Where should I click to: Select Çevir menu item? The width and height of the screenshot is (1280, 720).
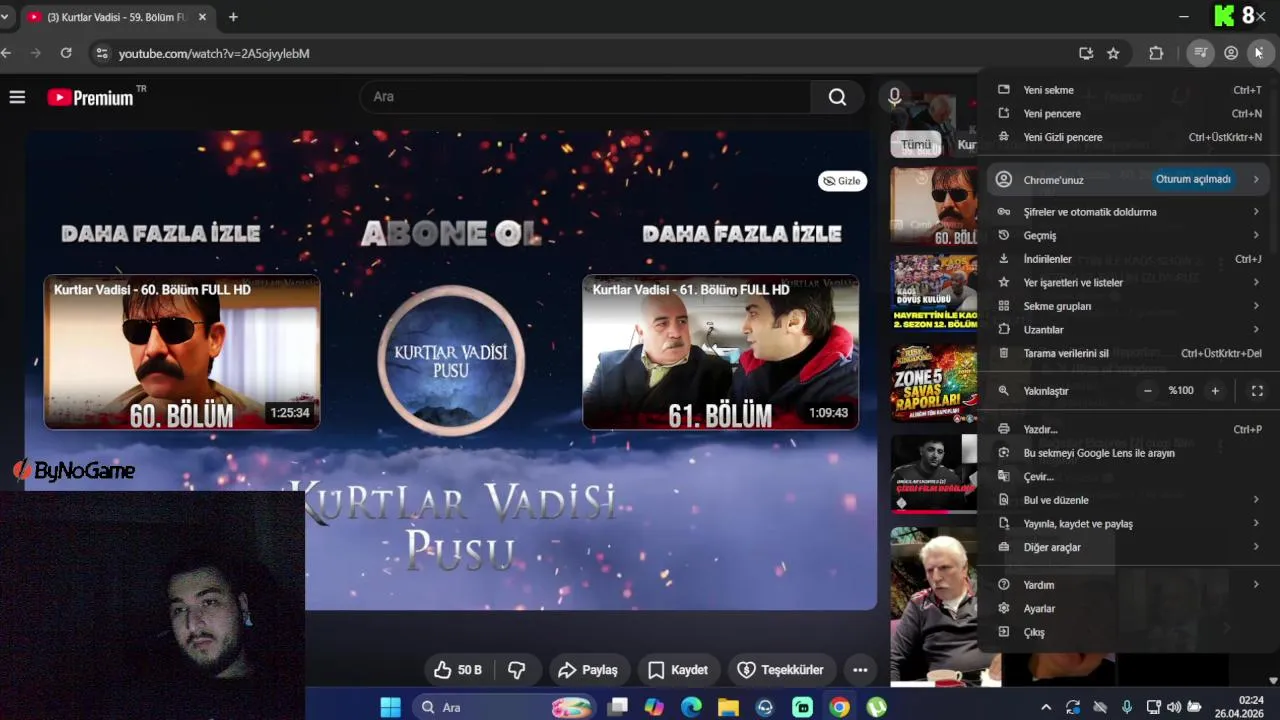pos(1128,476)
